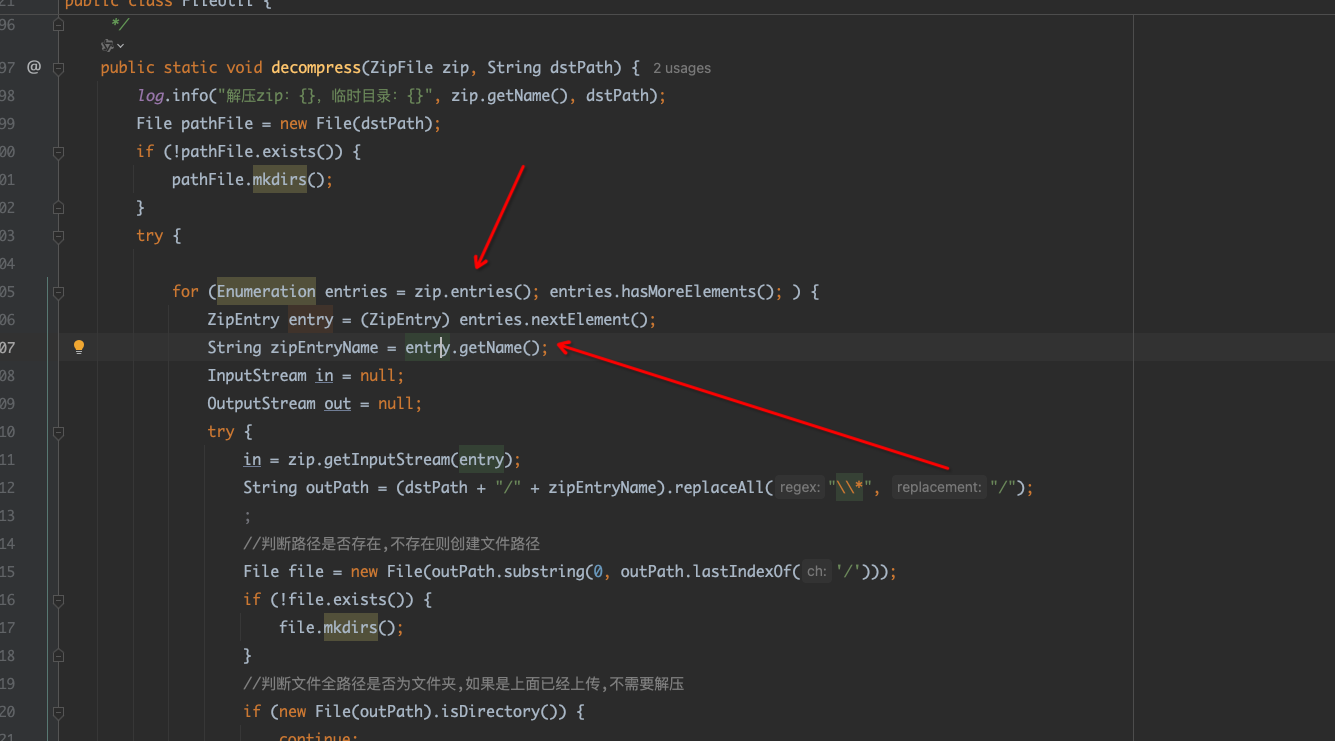1335x741 pixels.
Task: Collapse the decompress method fold marker
Action: pyautogui.click(x=58, y=68)
